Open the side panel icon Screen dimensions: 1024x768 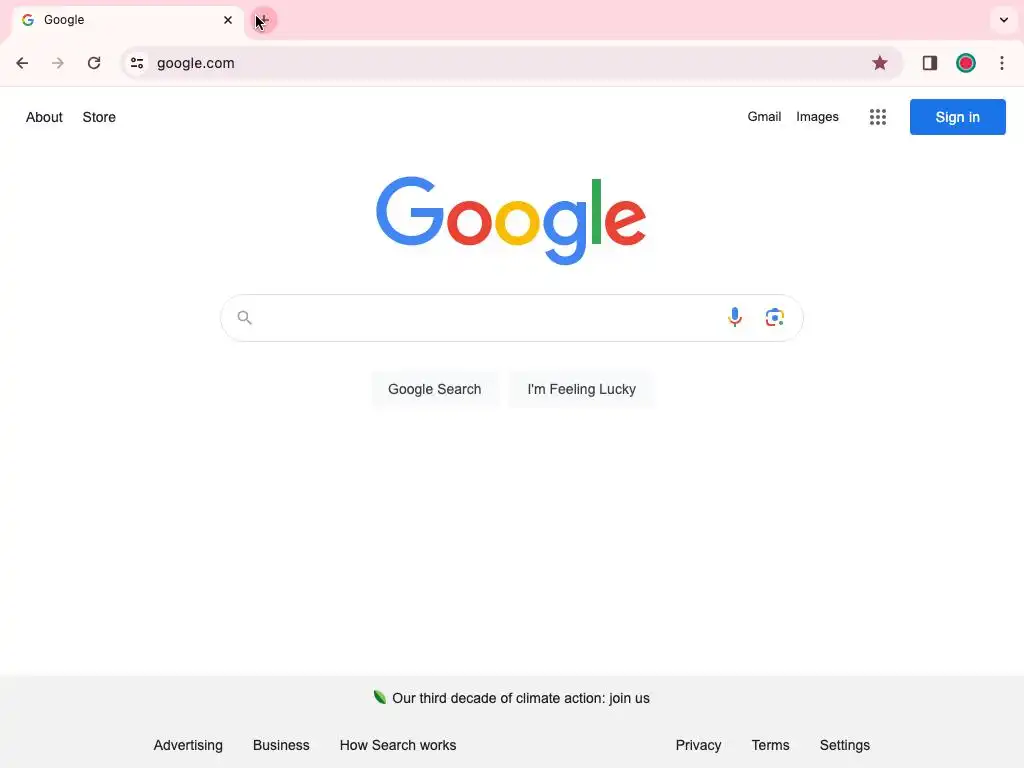pos(929,63)
